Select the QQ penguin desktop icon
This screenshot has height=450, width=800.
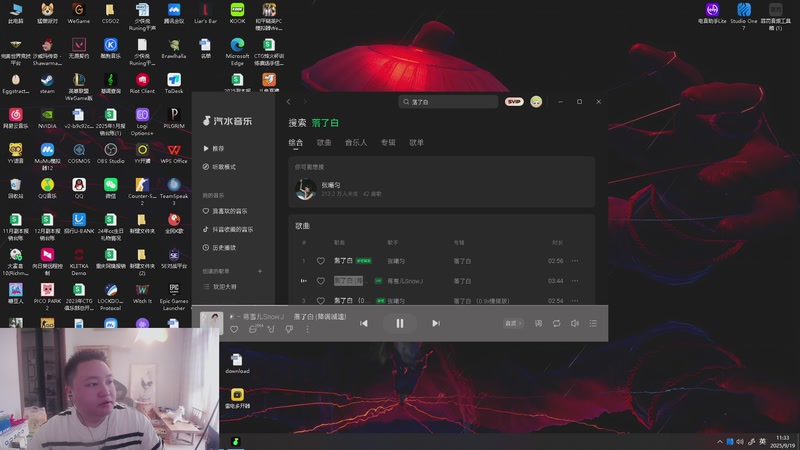click(x=79, y=188)
